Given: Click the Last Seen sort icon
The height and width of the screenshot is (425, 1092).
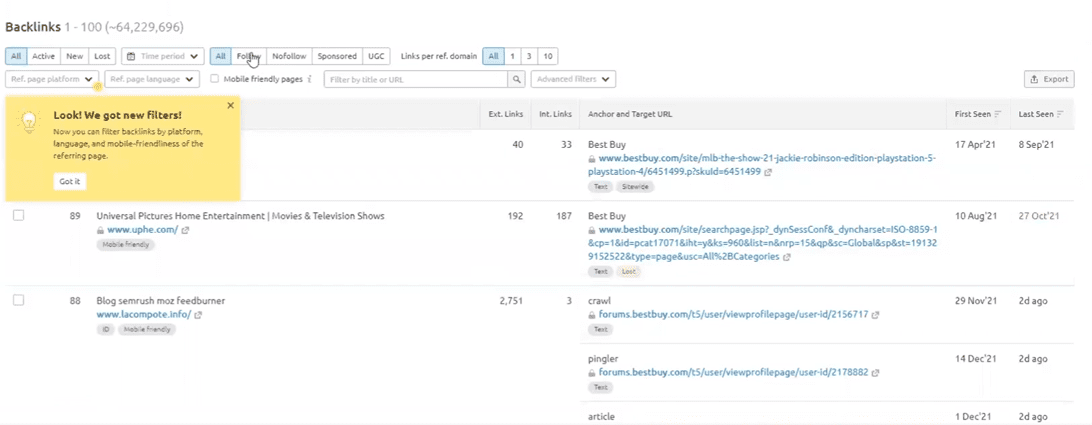Looking at the screenshot, I should pyautogui.click(x=1062, y=115).
